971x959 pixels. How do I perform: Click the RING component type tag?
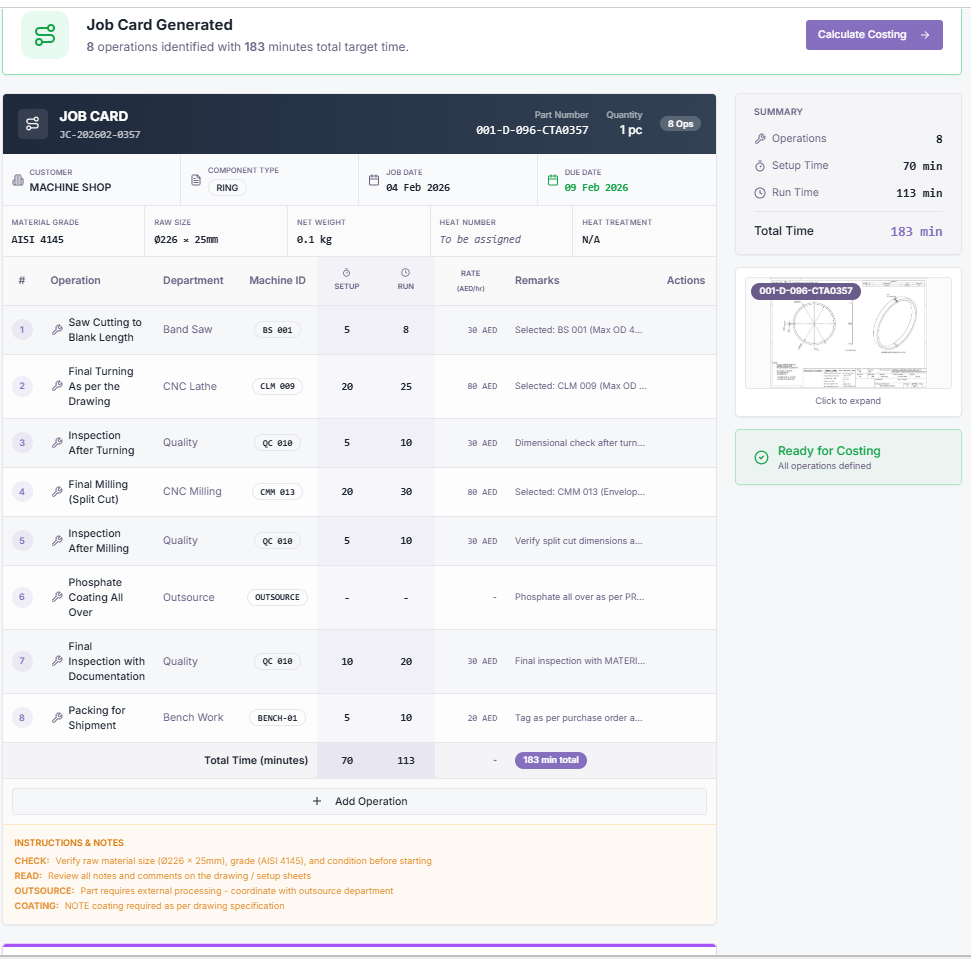227,187
